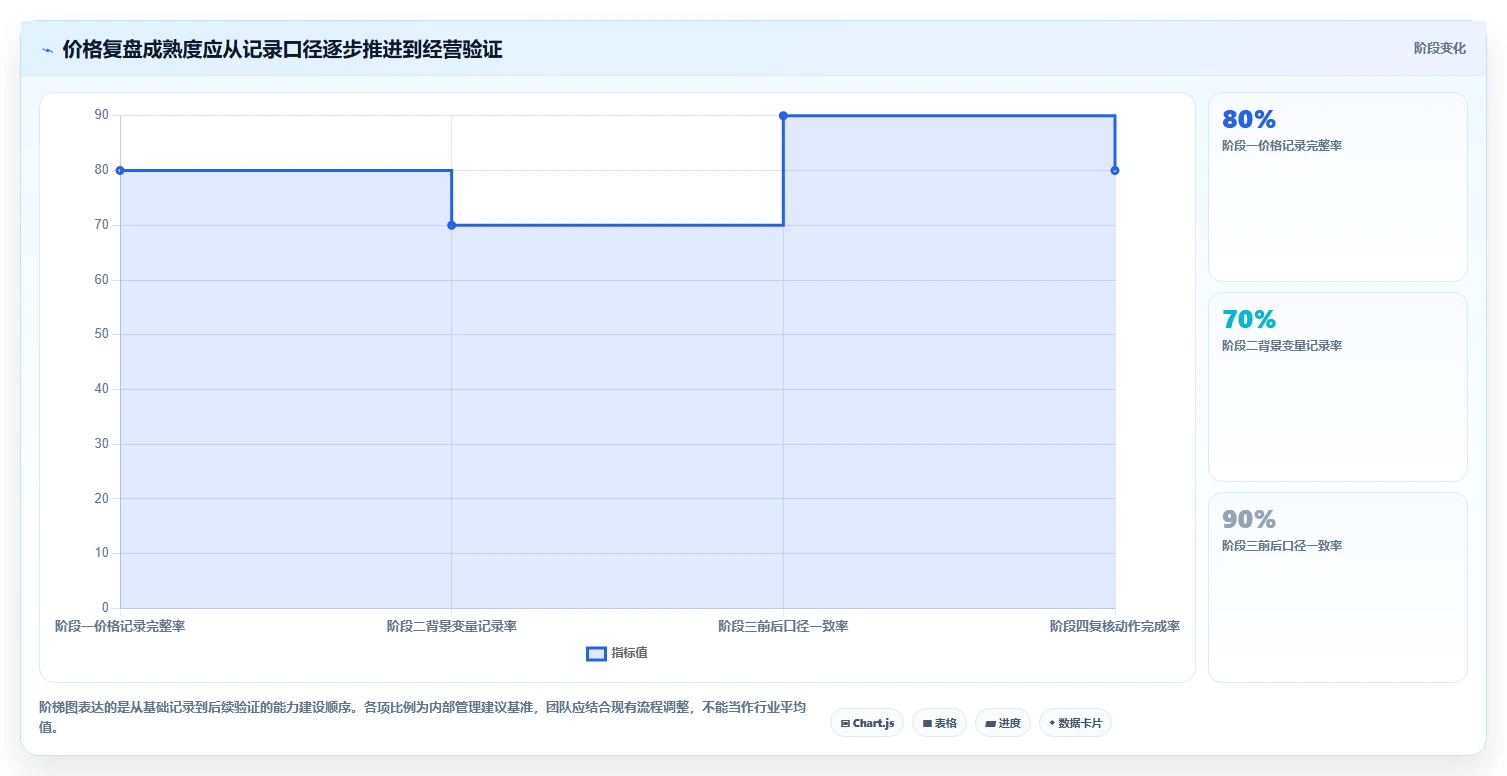
Task: Select the 进度 chip
Action: [1003, 722]
